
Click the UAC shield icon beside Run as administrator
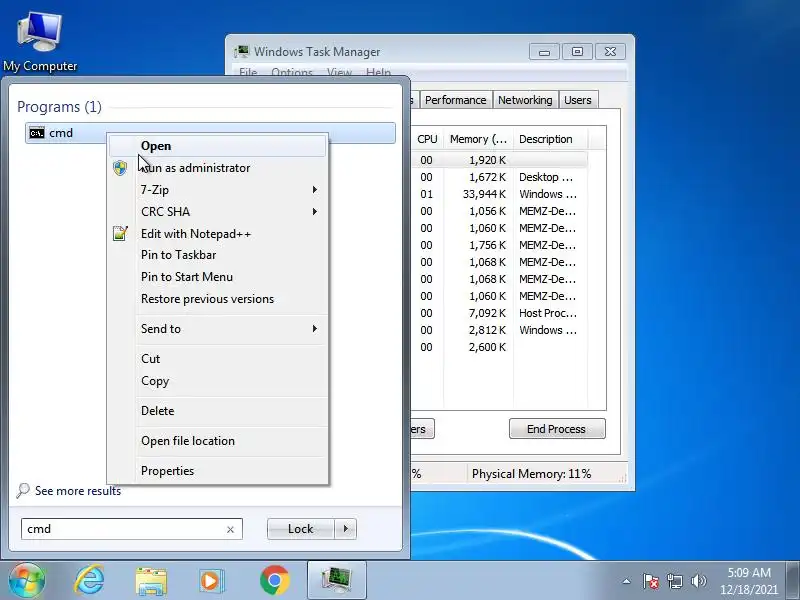pyautogui.click(x=120, y=168)
